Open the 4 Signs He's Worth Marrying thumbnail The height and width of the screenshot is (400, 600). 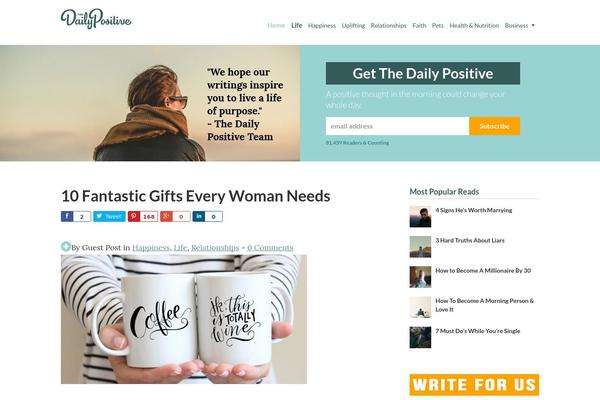click(x=420, y=217)
